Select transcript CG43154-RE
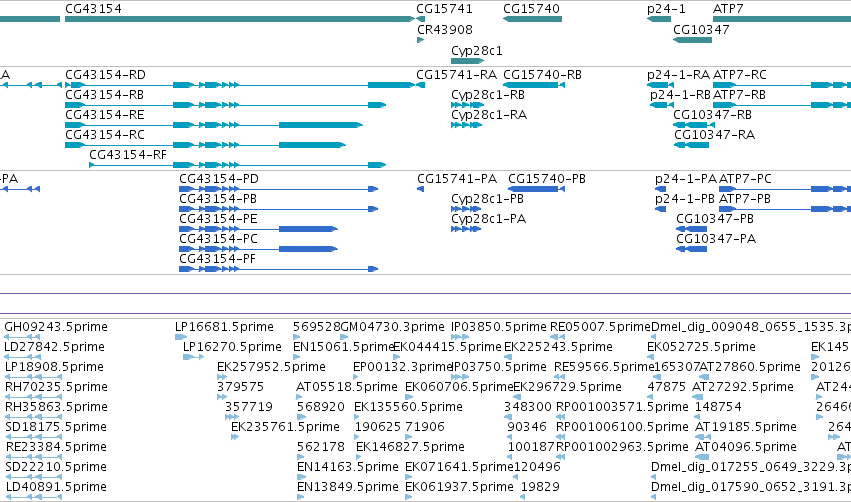851x502 pixels. tap(214, 125)
